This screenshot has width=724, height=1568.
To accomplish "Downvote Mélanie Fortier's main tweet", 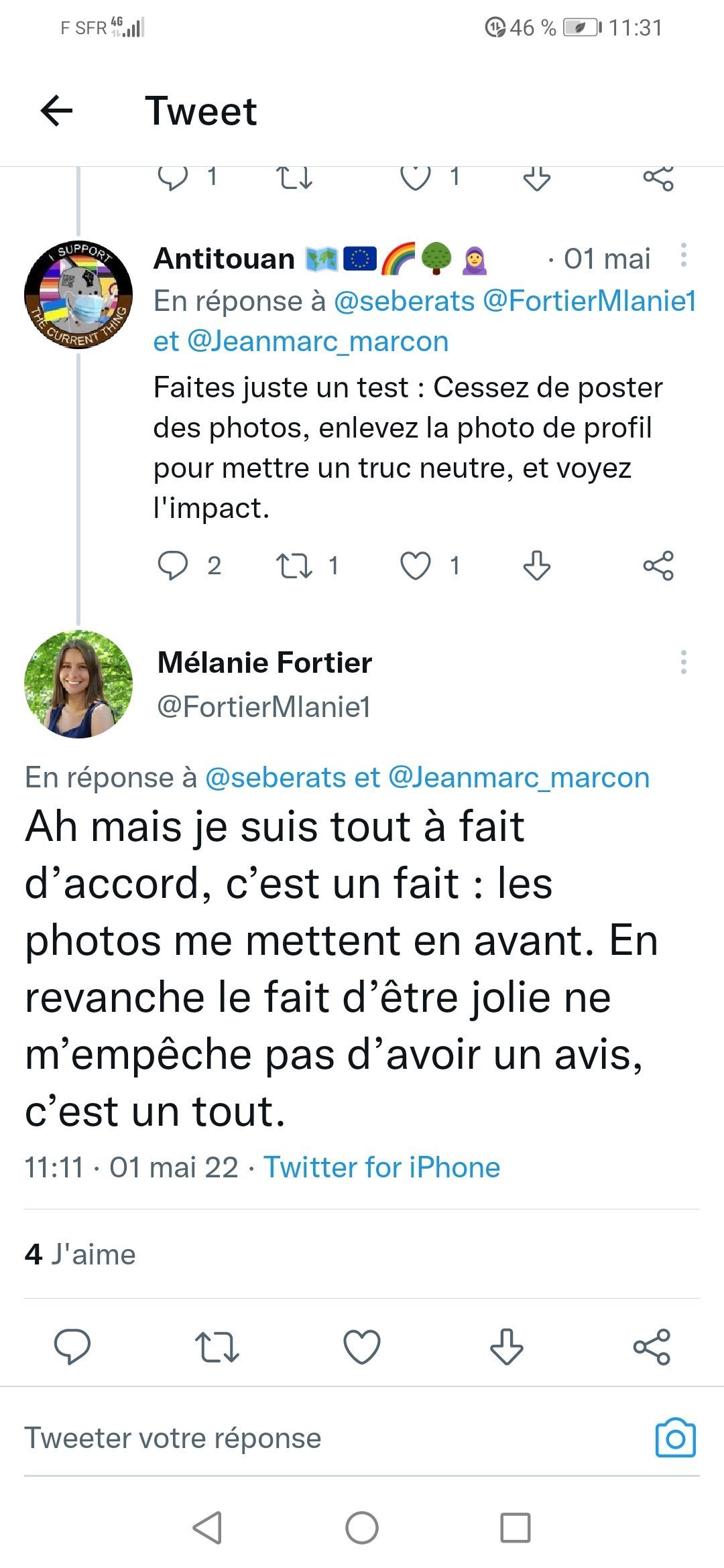I will 507,1347.
